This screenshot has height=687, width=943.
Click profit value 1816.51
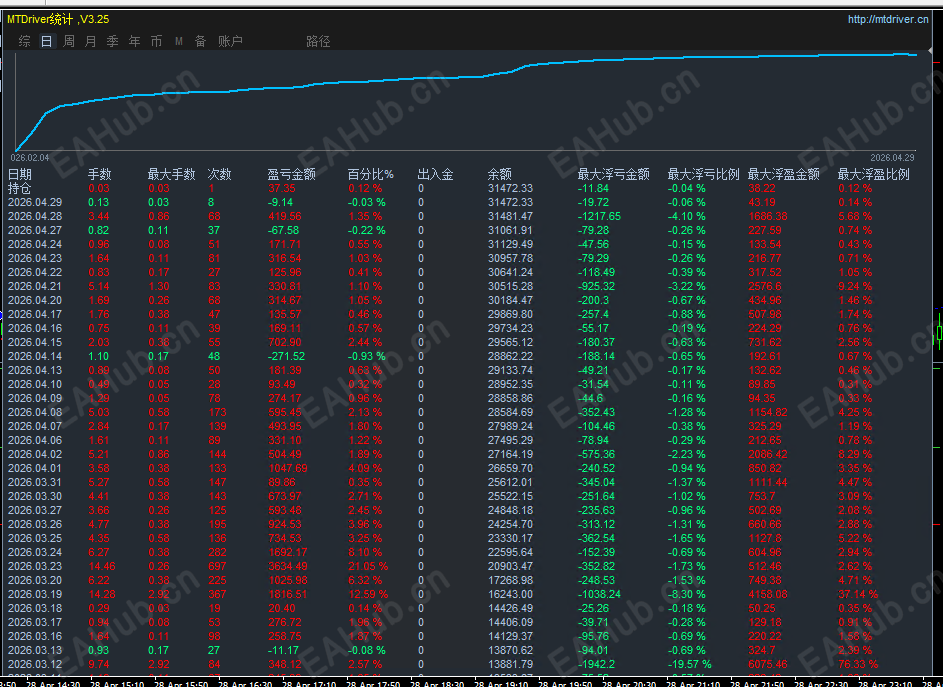coord(287,594)
